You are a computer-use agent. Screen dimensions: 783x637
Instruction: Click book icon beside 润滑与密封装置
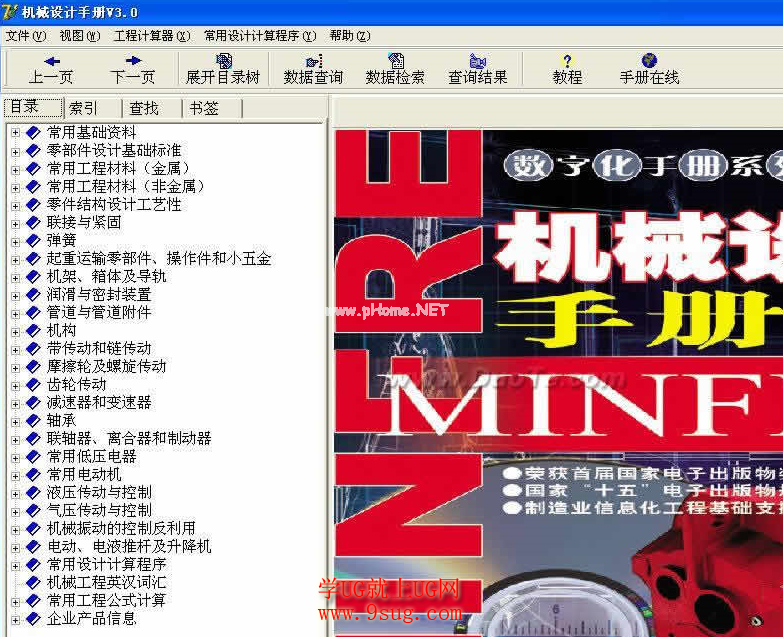click(x=33, y=295)
